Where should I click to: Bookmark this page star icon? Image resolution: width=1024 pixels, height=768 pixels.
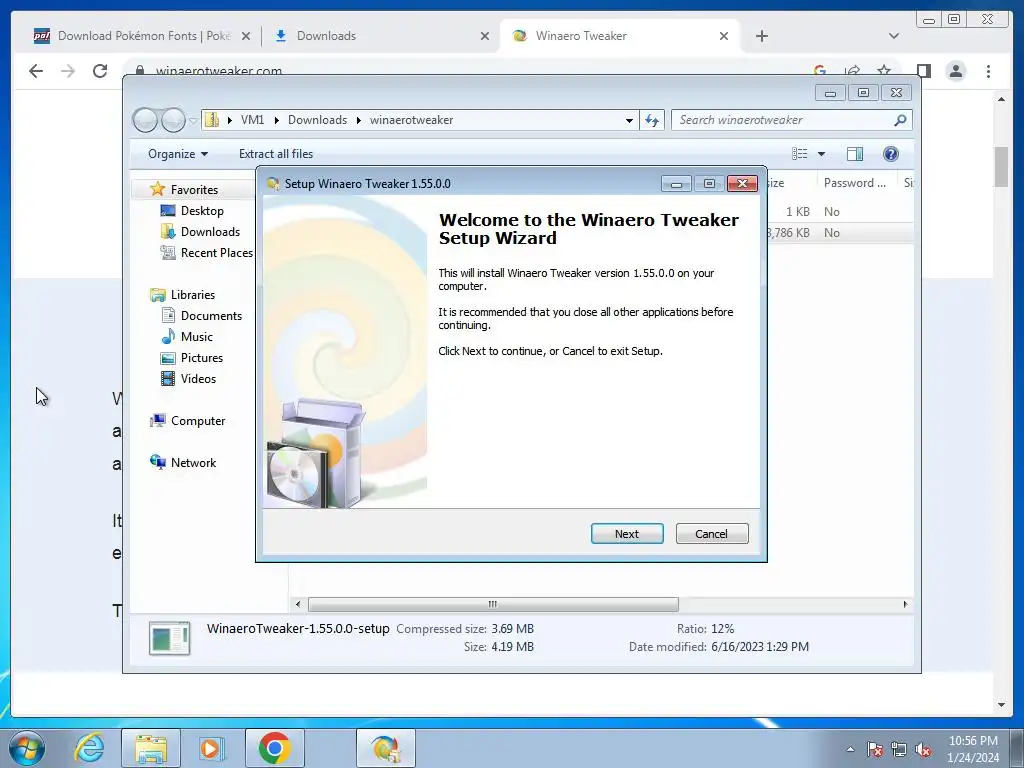pyautogui.click(x=884, y=71)
